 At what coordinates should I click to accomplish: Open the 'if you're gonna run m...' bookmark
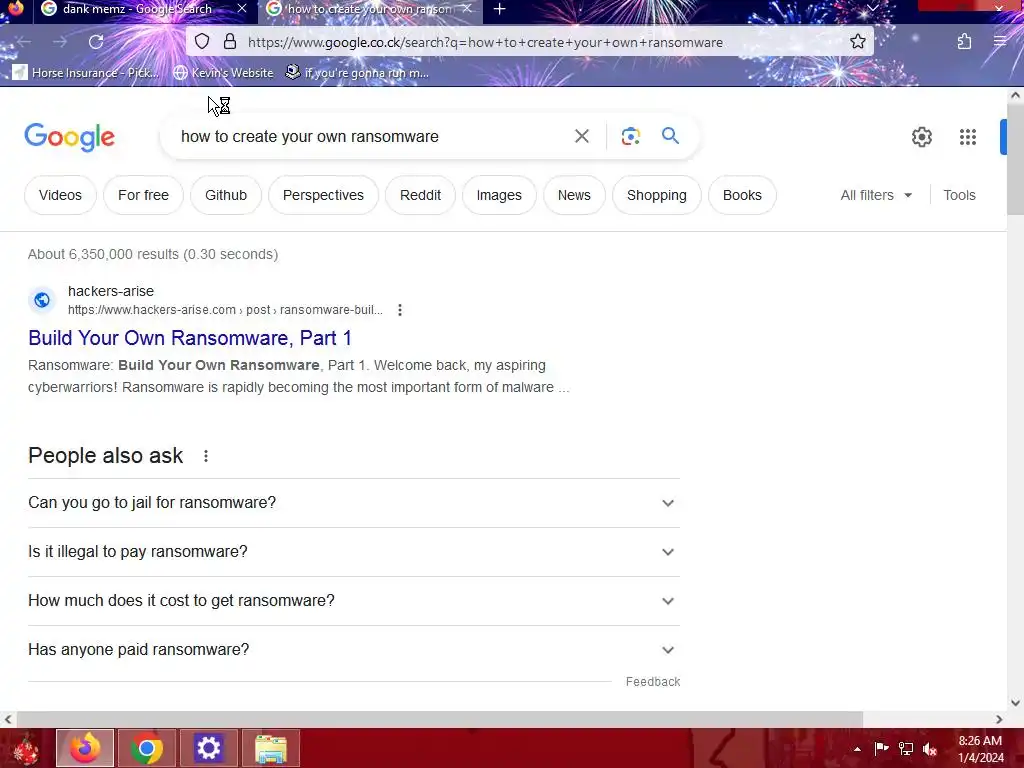[x=357, y=72]
